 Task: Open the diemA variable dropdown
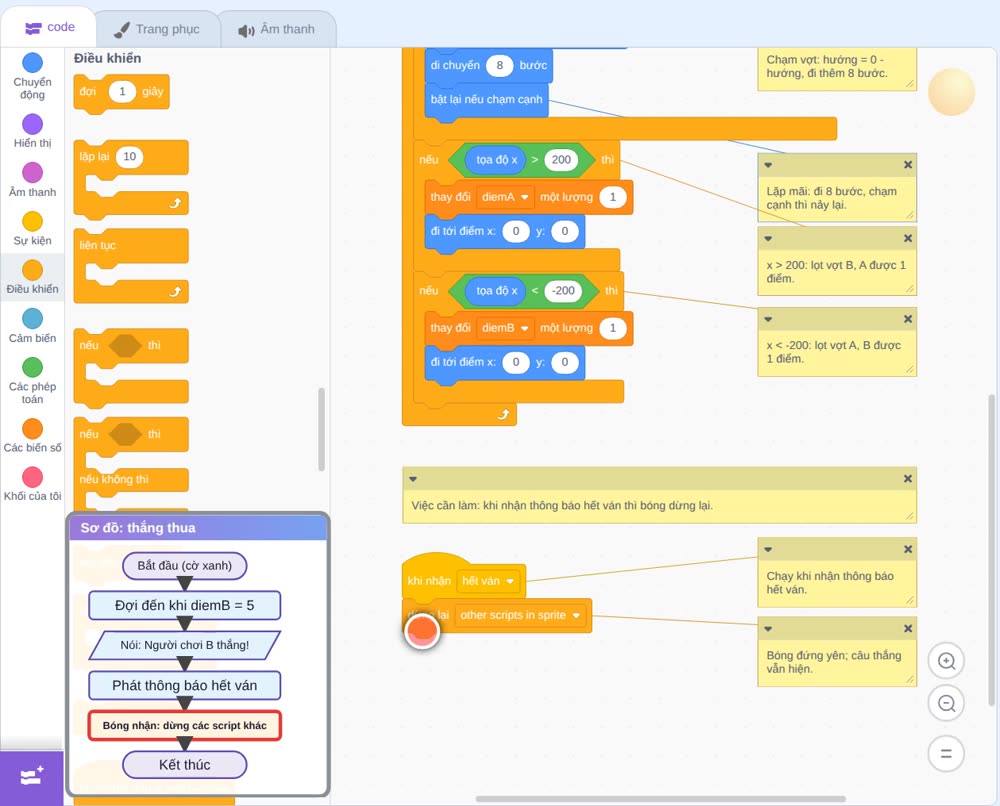pyautogui.click(x=505, y=197)
